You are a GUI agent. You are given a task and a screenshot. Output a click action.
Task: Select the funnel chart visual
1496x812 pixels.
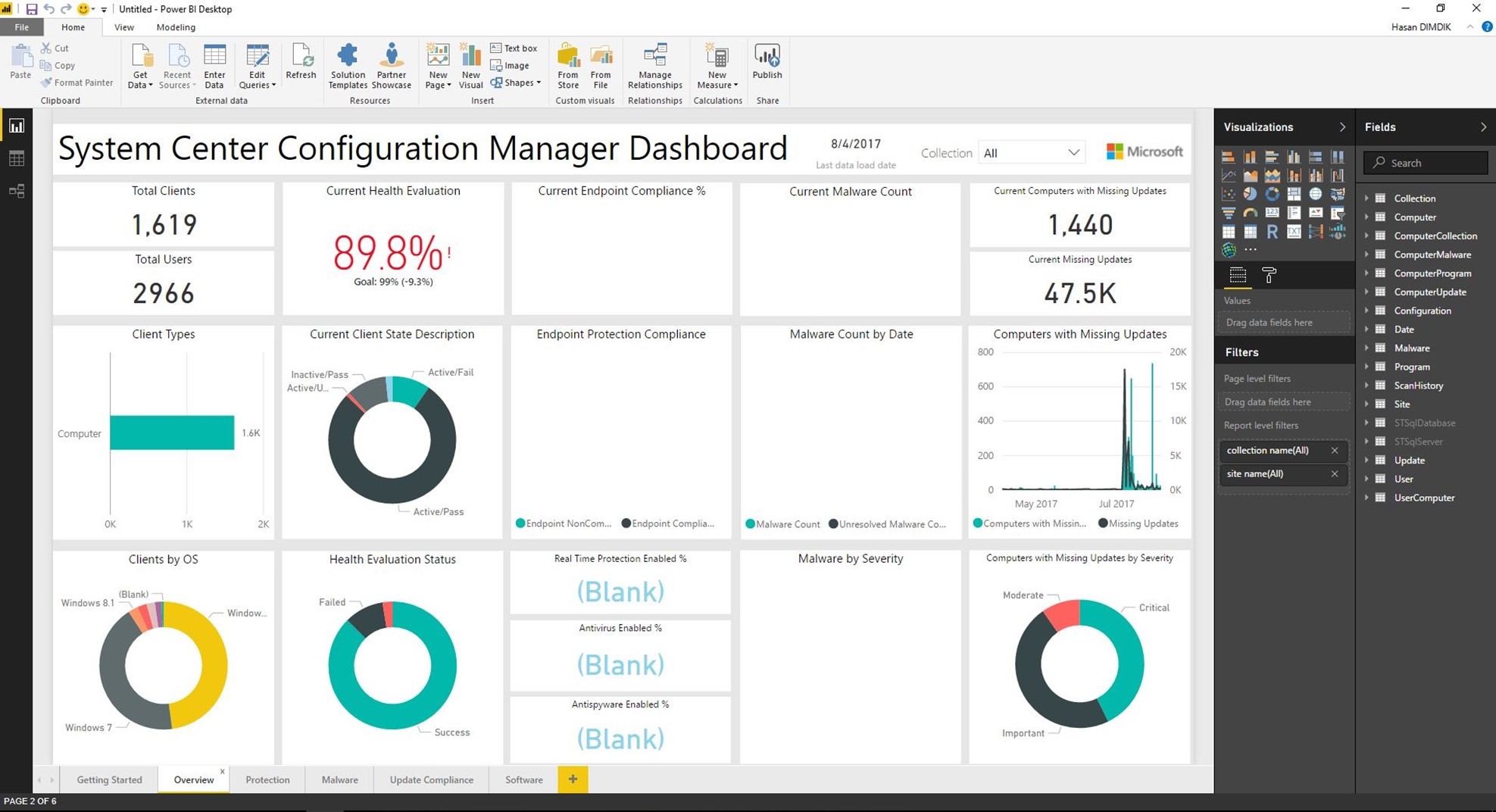1229,213
